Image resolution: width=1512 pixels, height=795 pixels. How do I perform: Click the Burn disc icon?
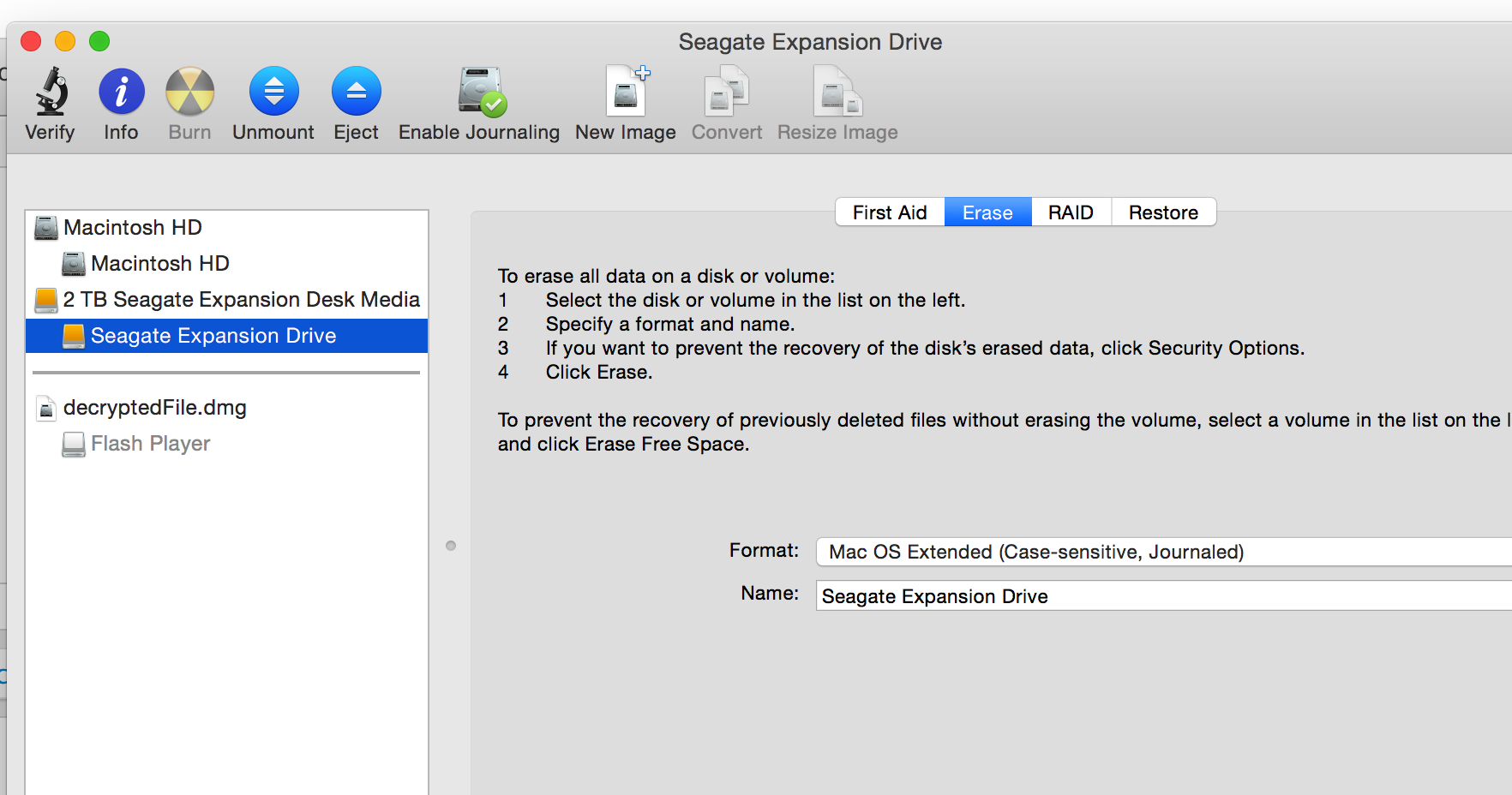[189, 92]
